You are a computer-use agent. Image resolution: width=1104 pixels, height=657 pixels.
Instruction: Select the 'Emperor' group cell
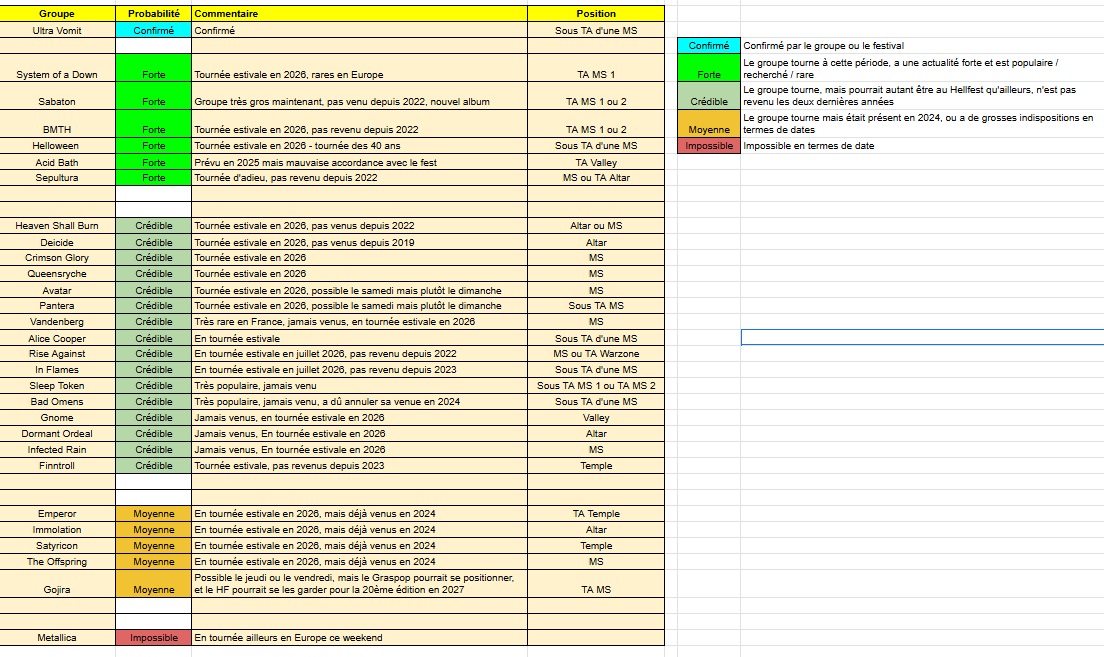(x=57, y=513)
